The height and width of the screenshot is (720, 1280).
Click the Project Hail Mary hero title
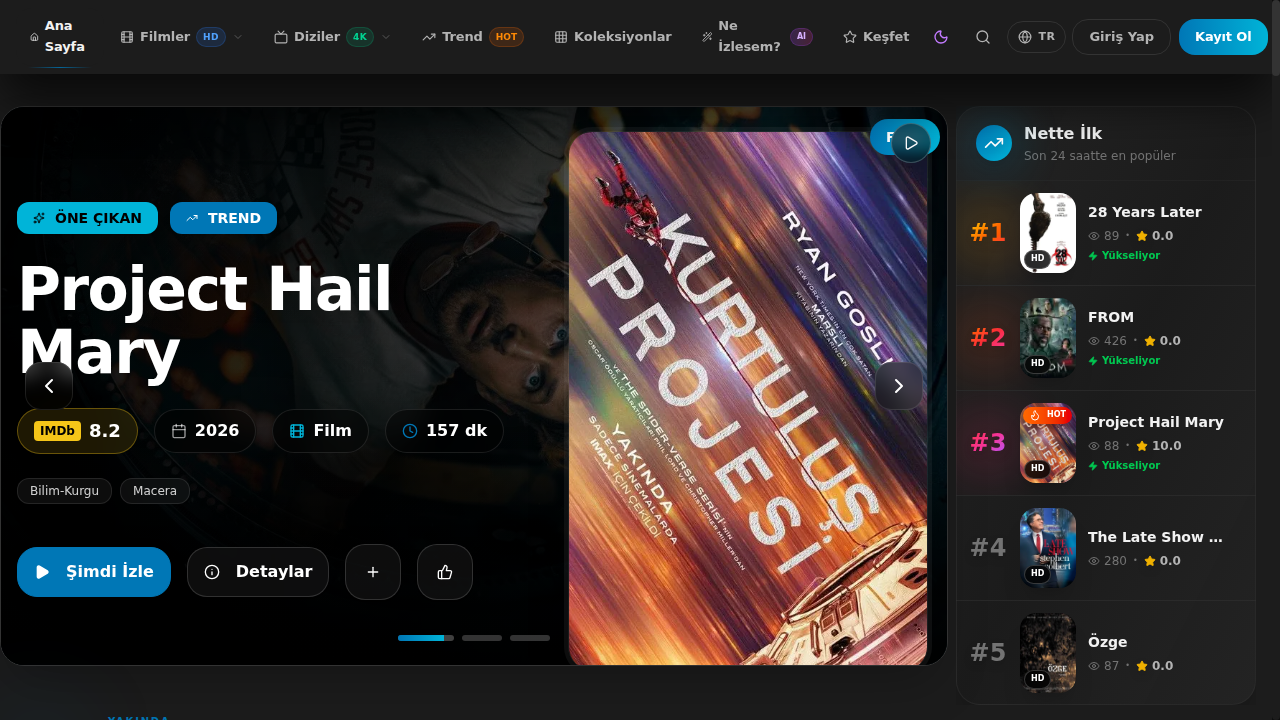pos(205,322)
